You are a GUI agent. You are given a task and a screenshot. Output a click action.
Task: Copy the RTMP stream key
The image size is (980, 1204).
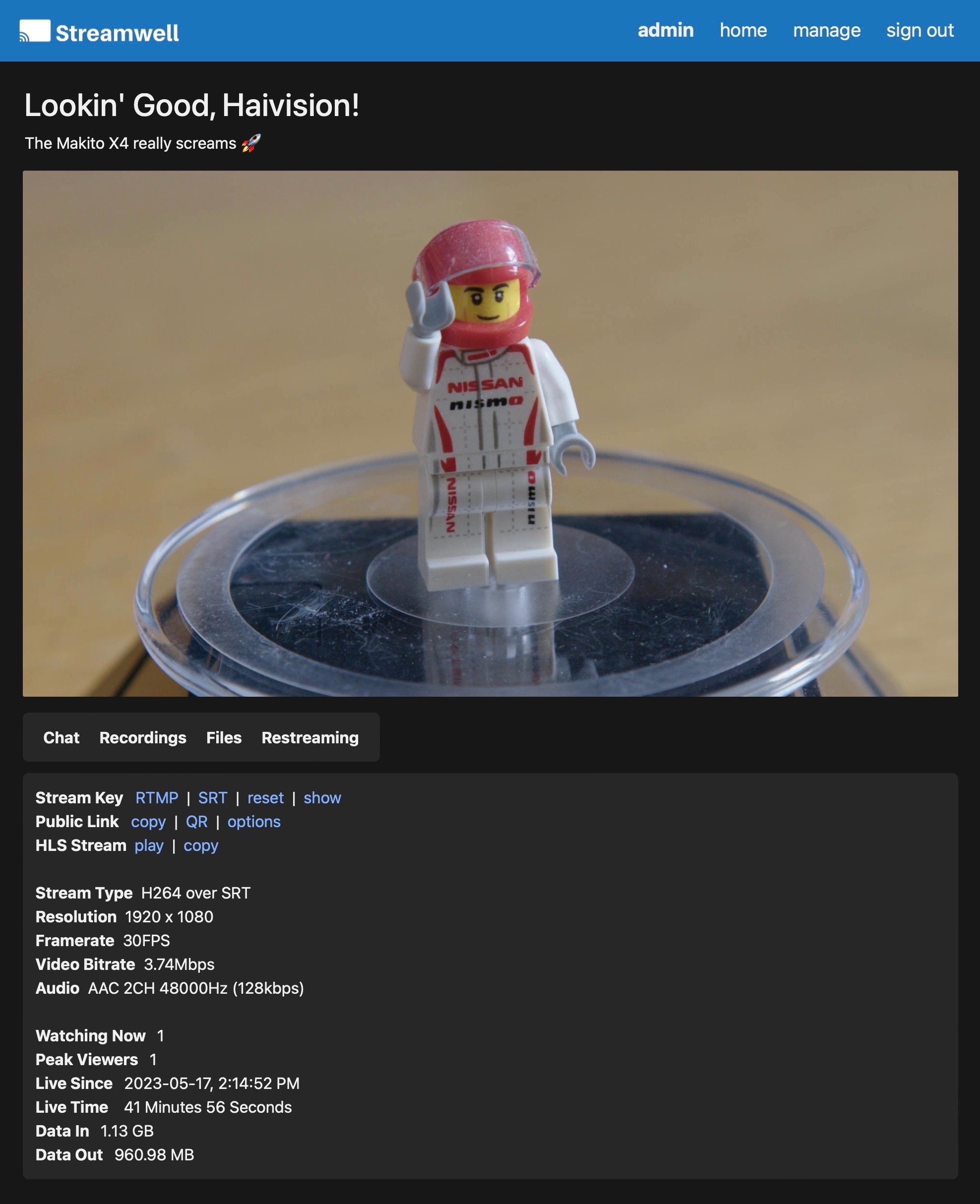[157, 797]
